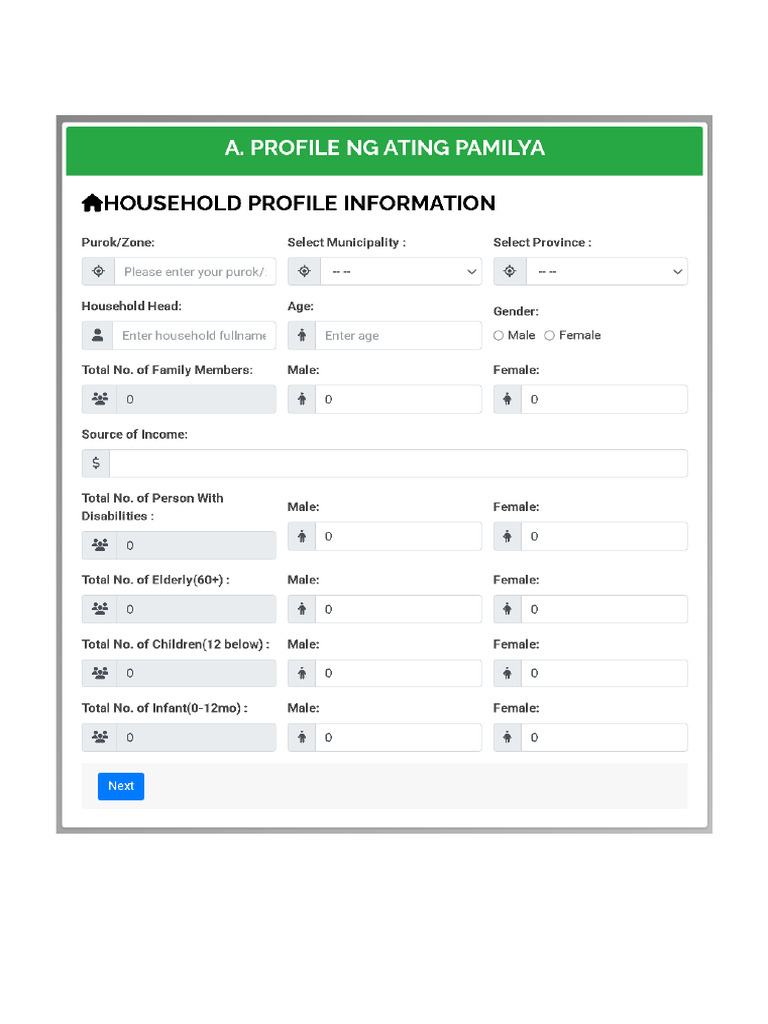768x1024 pixels.
Task: Click into the Household Head fullname field
Action: pyautogui.click(x=194, y=335)
